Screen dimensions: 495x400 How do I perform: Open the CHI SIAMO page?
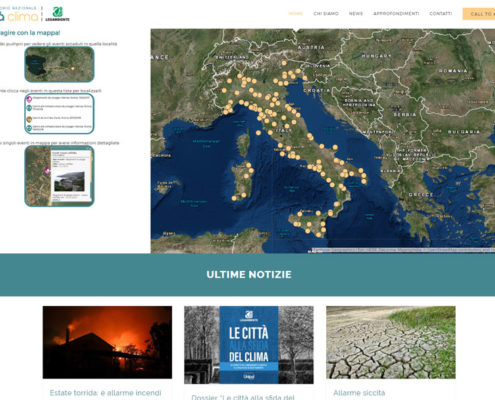326,14
